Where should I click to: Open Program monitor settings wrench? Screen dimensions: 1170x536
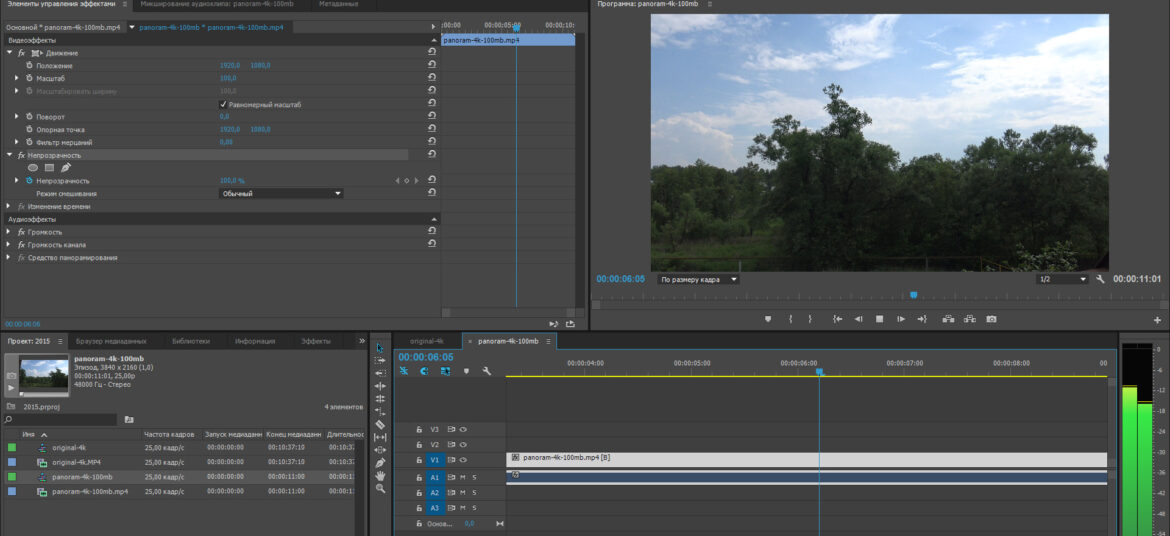click(1100, 279)
